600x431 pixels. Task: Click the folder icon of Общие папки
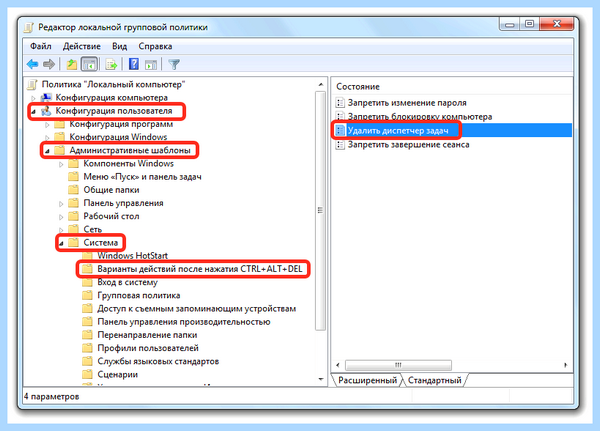(x=73, y=189)
